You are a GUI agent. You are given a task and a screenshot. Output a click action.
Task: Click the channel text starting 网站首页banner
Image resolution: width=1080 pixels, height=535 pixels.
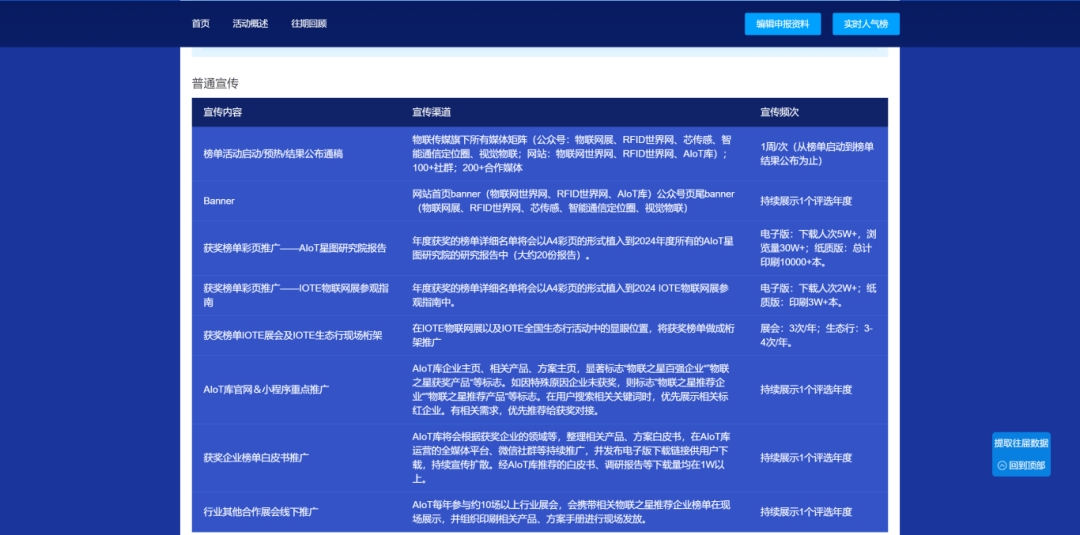574,201
